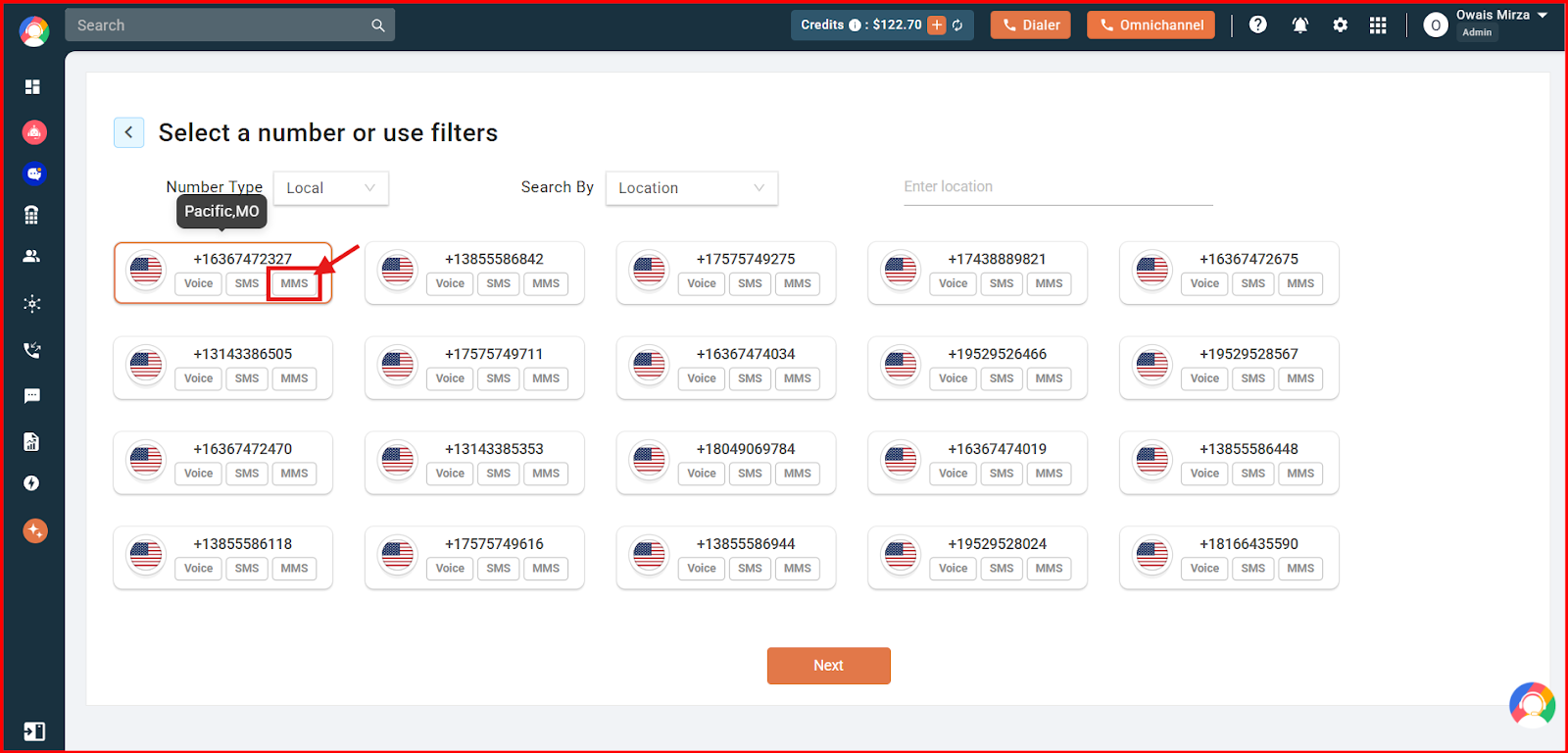
Task: Toggle the sidebar expand icon at bottom
Action: [34, 731]
